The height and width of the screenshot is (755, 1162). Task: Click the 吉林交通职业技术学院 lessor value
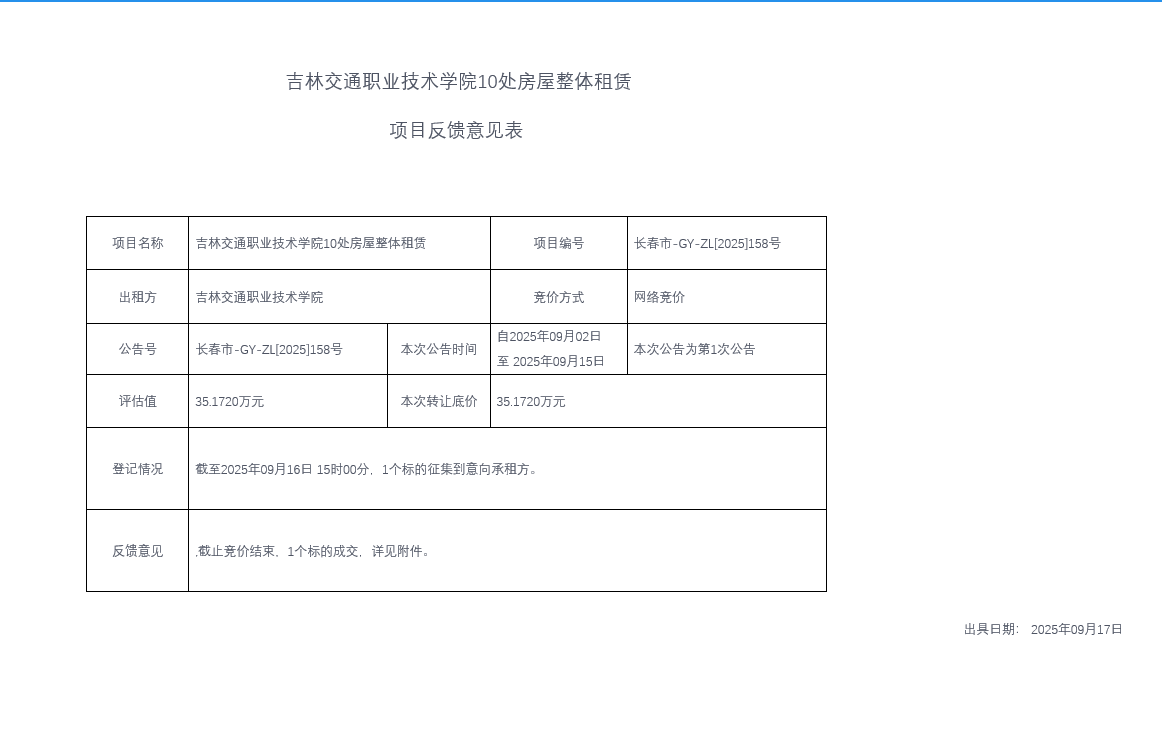click(x=259, y=297)
